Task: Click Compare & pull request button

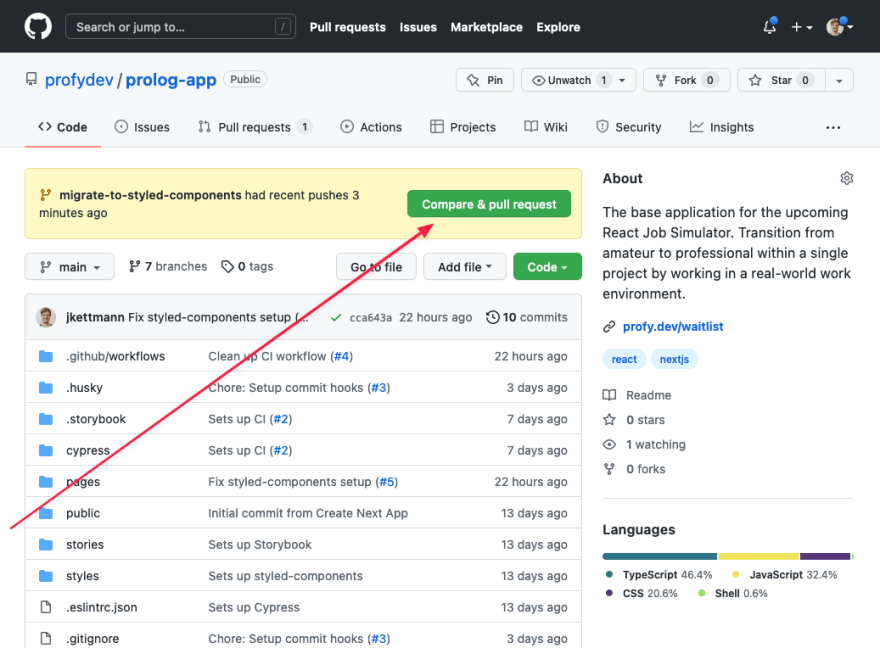Action: point(489,204)
